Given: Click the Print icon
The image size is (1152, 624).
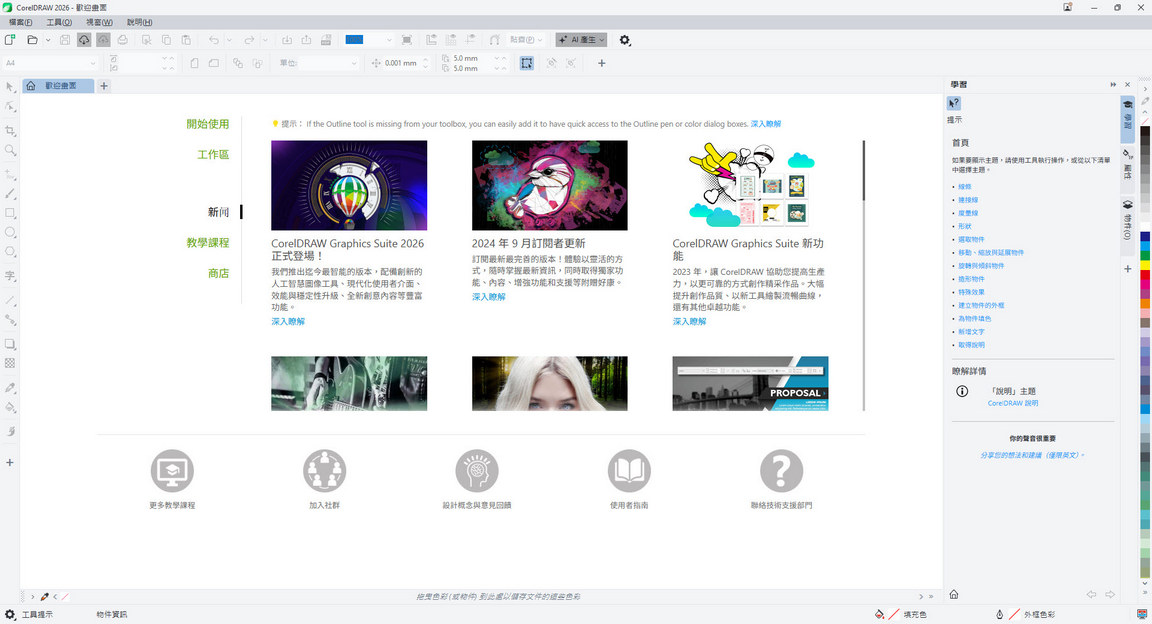Looking at the screenshot, I should (x=122, y=40).
